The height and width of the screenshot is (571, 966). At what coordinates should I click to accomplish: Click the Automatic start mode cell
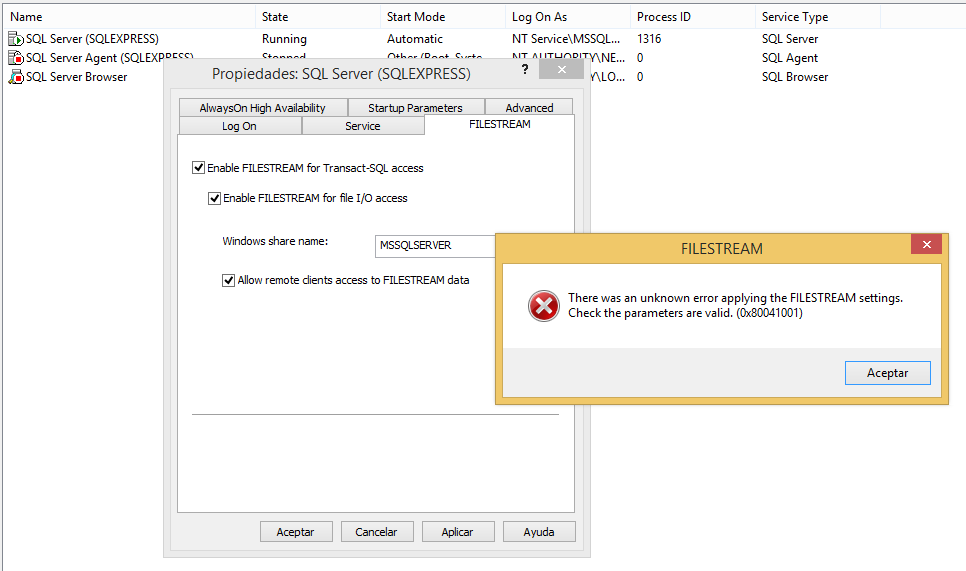pos(415,39)
